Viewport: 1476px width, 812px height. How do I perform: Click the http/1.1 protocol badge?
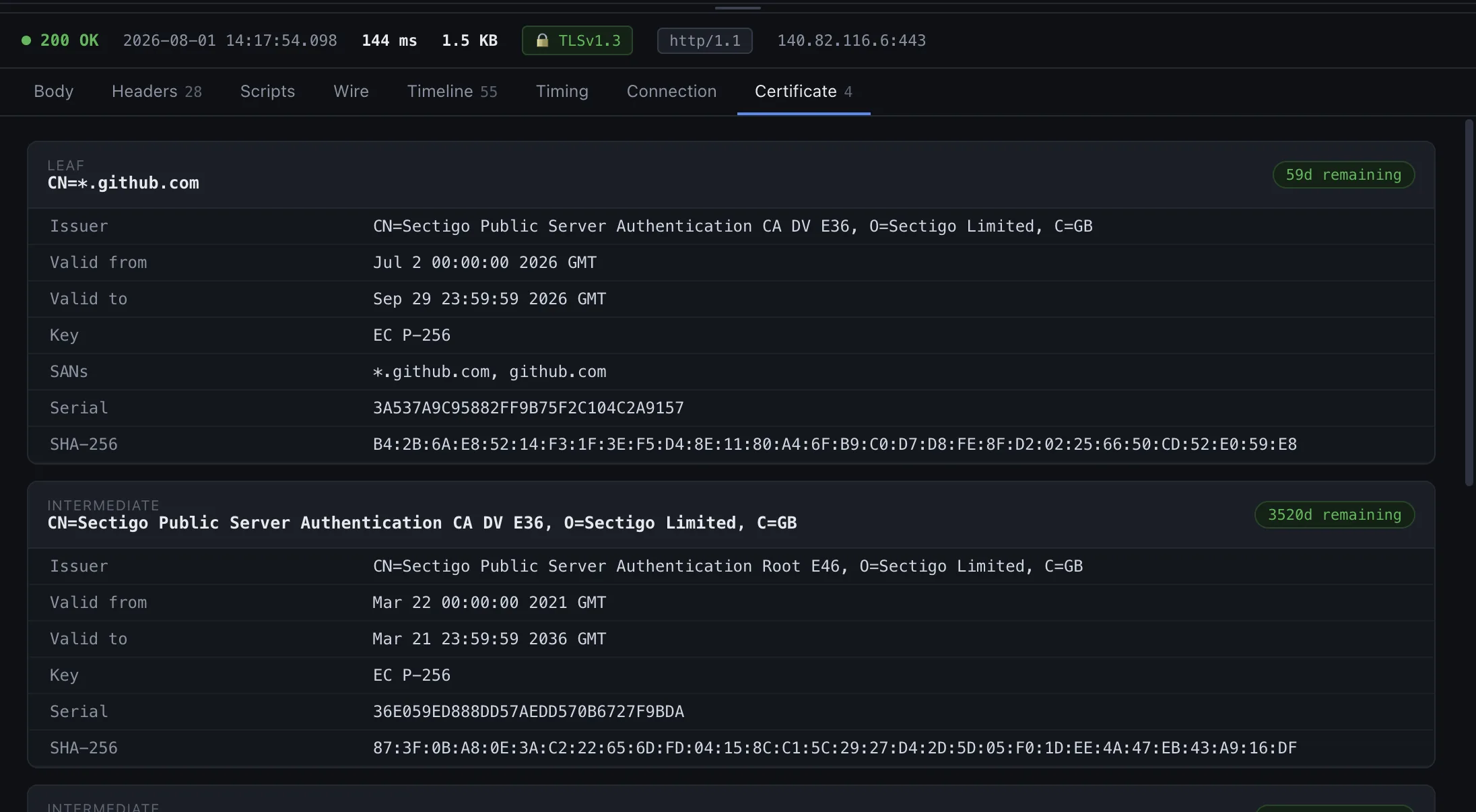point(705,40)
